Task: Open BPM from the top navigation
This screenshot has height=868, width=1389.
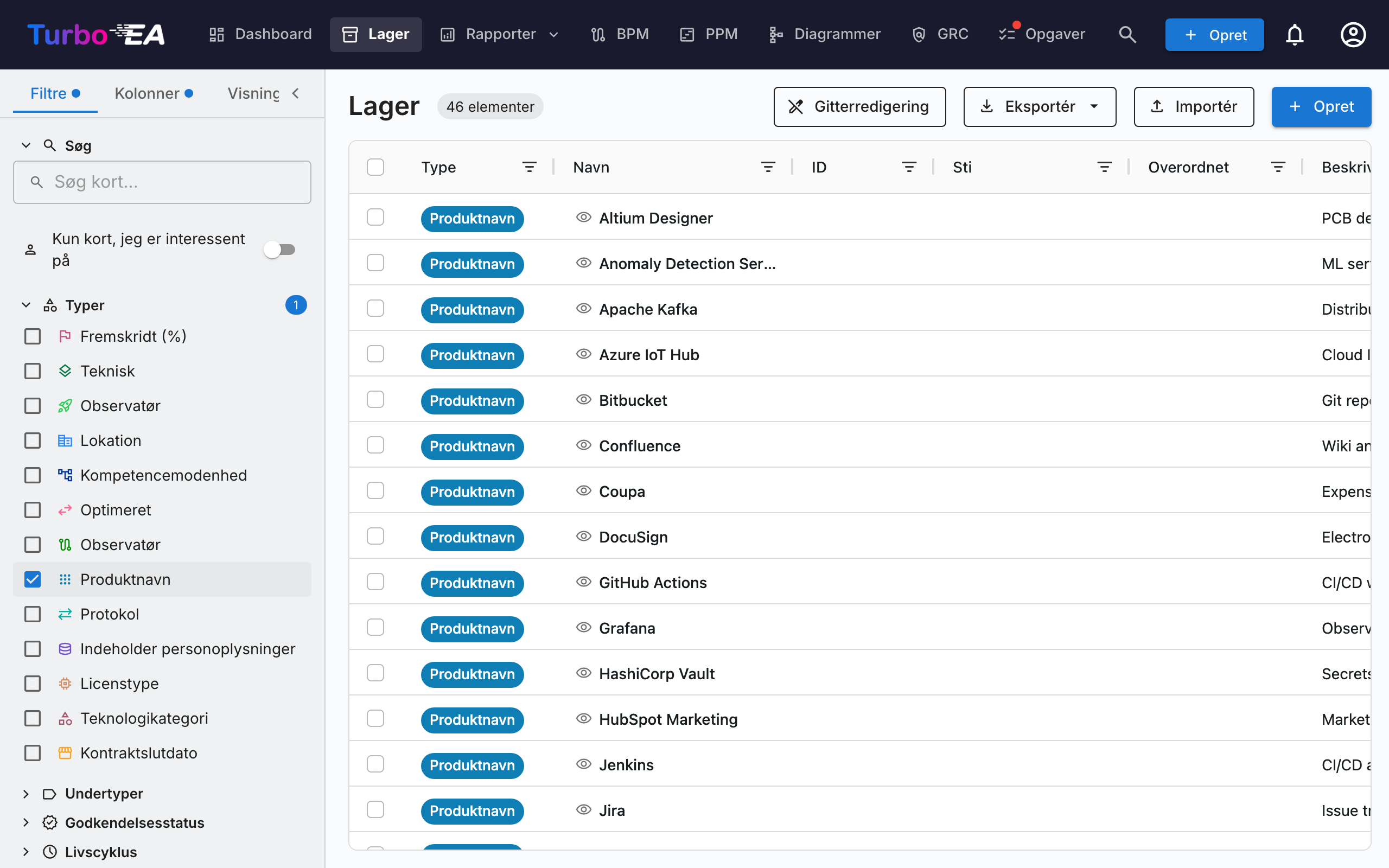Action: (620, 34)
